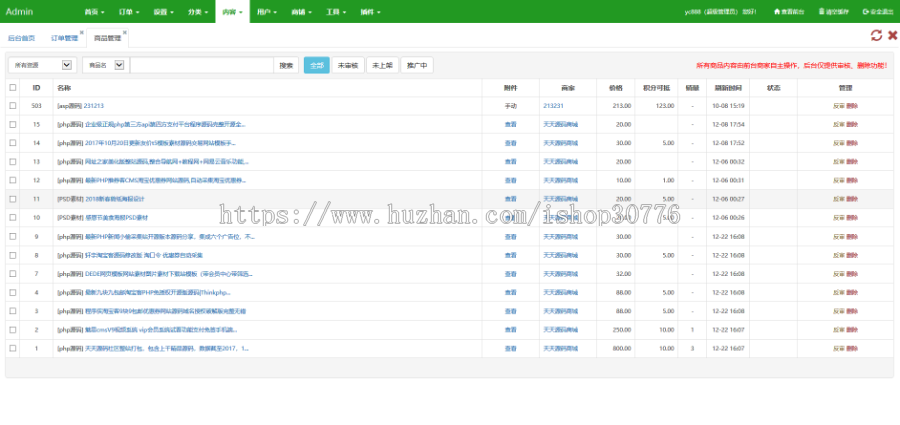Check the box for row ID 9
Image resolution: width=900 pixels, height=425 pixels.
13,236
